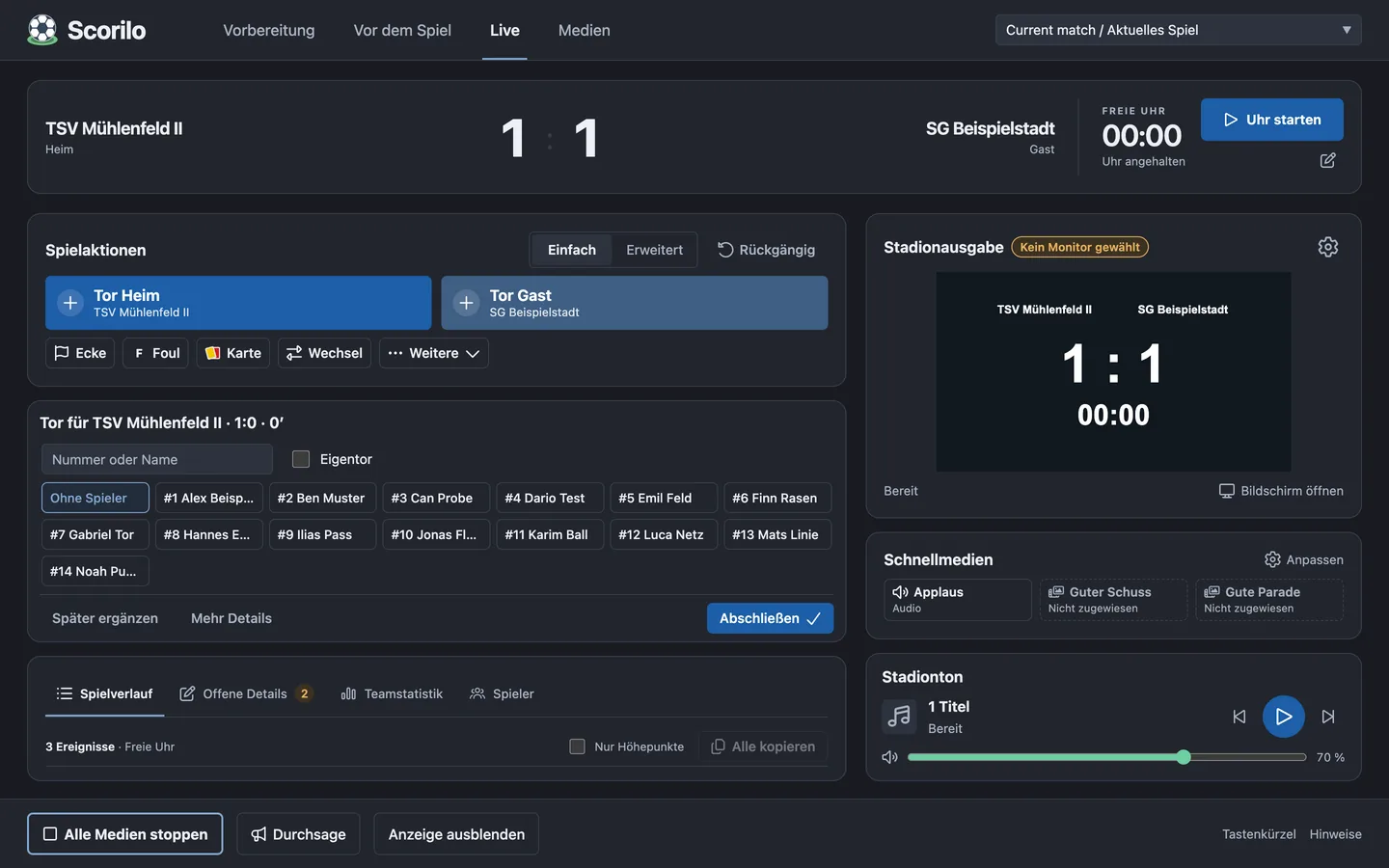Start the clock with Uhr starten
The width and height of the screenshot is (1389, 868).
pos(1272,120)
